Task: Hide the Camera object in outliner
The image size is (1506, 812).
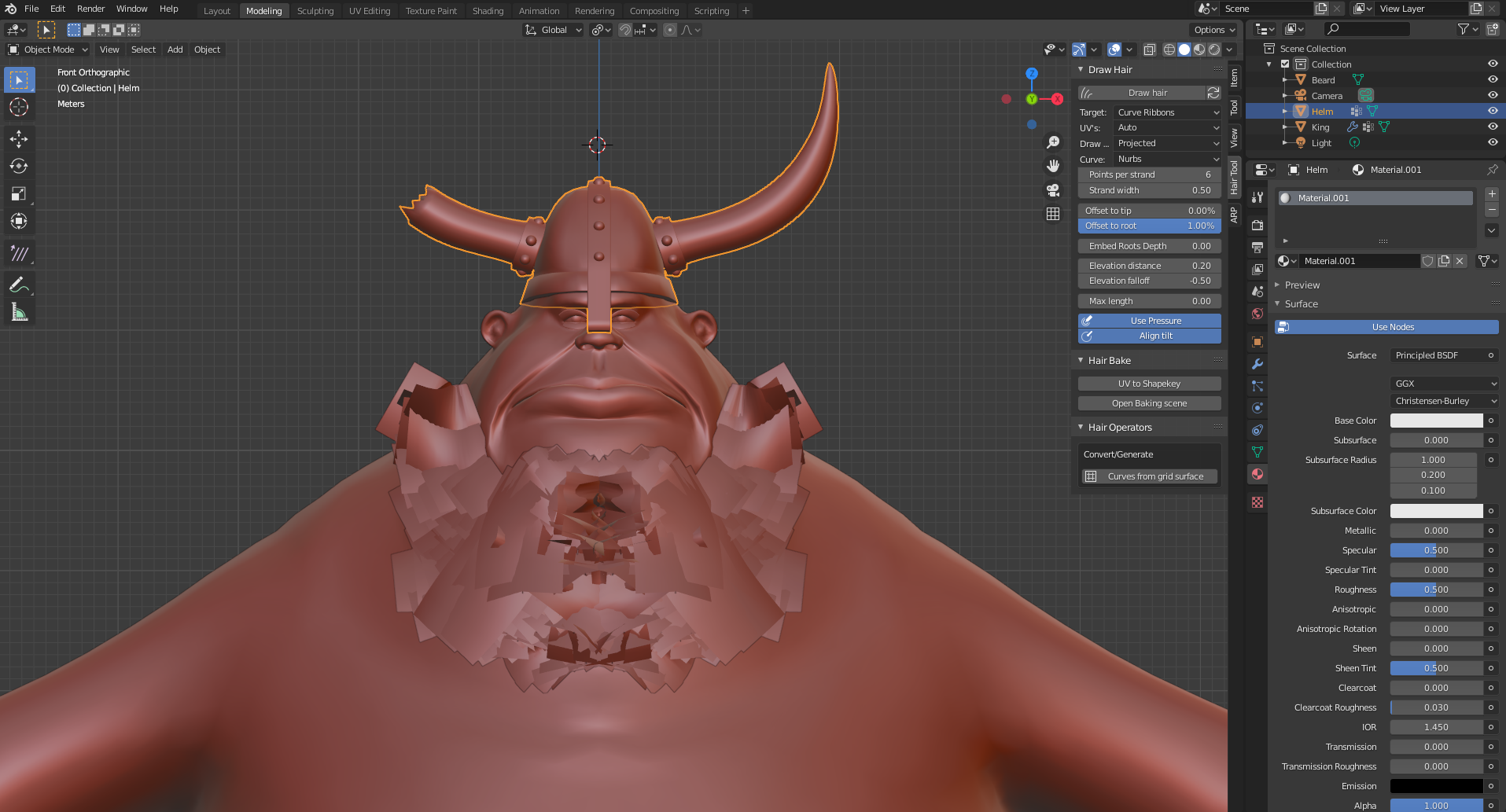Action: (1493, 95)
